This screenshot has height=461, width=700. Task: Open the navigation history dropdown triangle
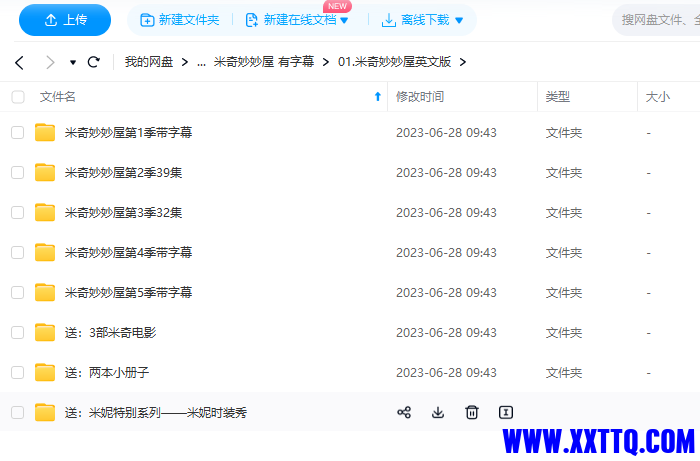point(73,62)
